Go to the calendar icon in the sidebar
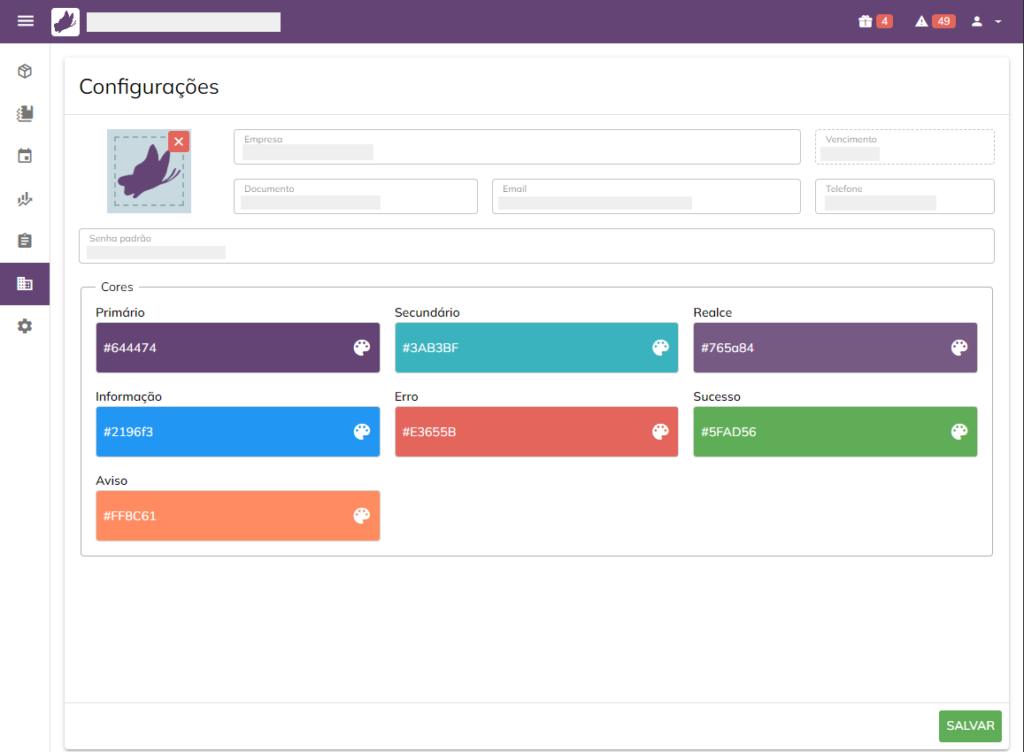Image resolution: width=1024 pixels, height=752 pixels. click(x=25, y=156)
